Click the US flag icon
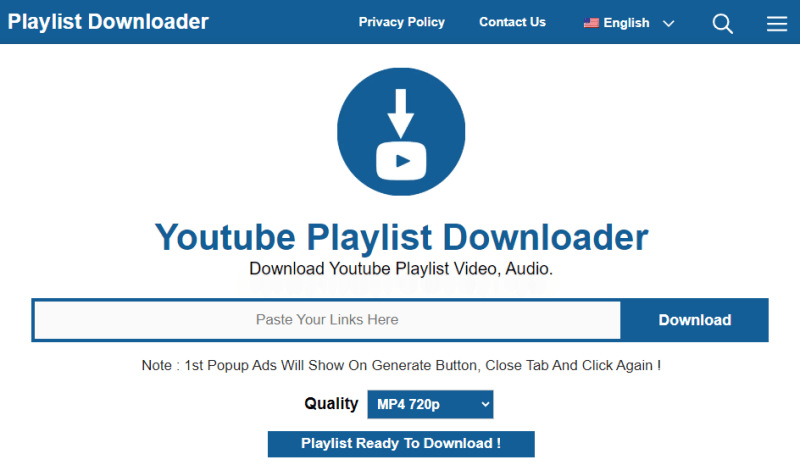 click(591, 23)
